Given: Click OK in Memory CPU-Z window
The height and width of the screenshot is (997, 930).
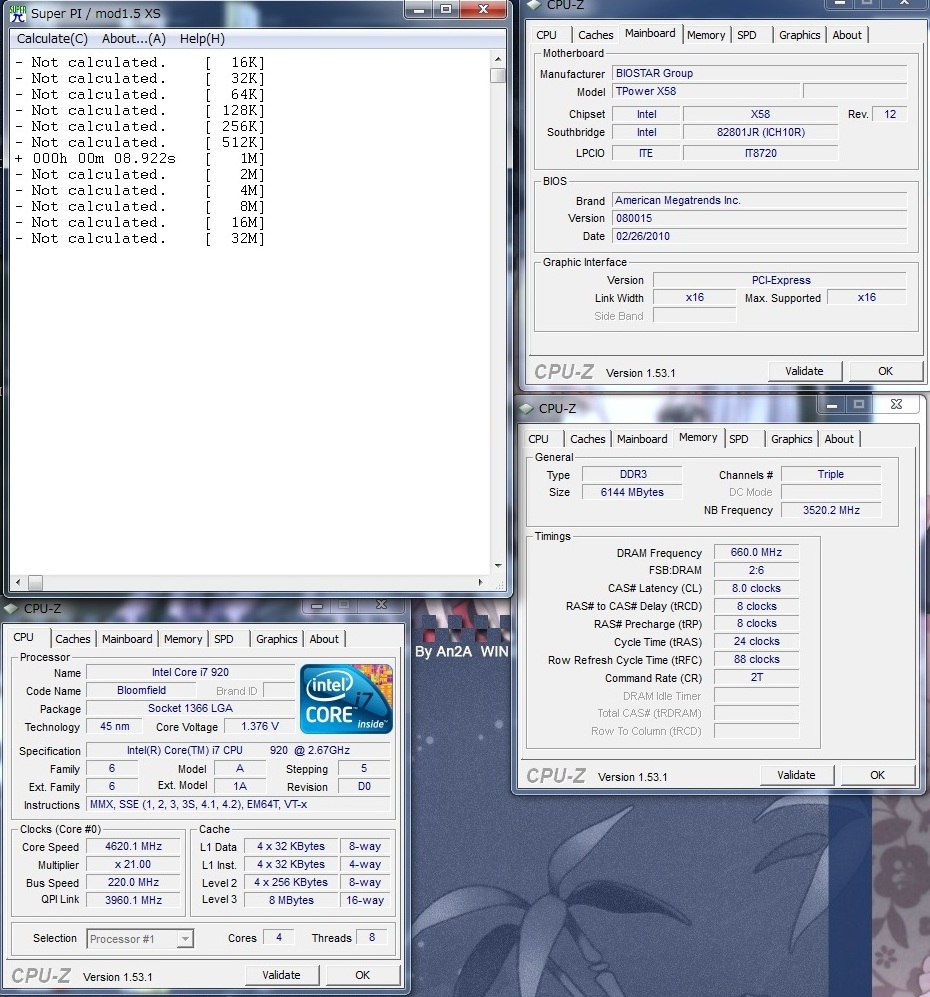Looking at the screenshot, I should (x=877, y=774).
